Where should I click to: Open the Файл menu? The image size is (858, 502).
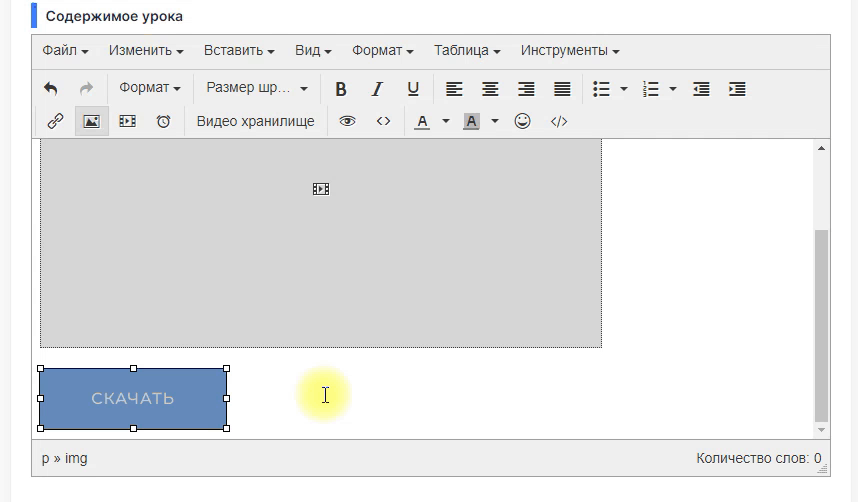point(65,50)
